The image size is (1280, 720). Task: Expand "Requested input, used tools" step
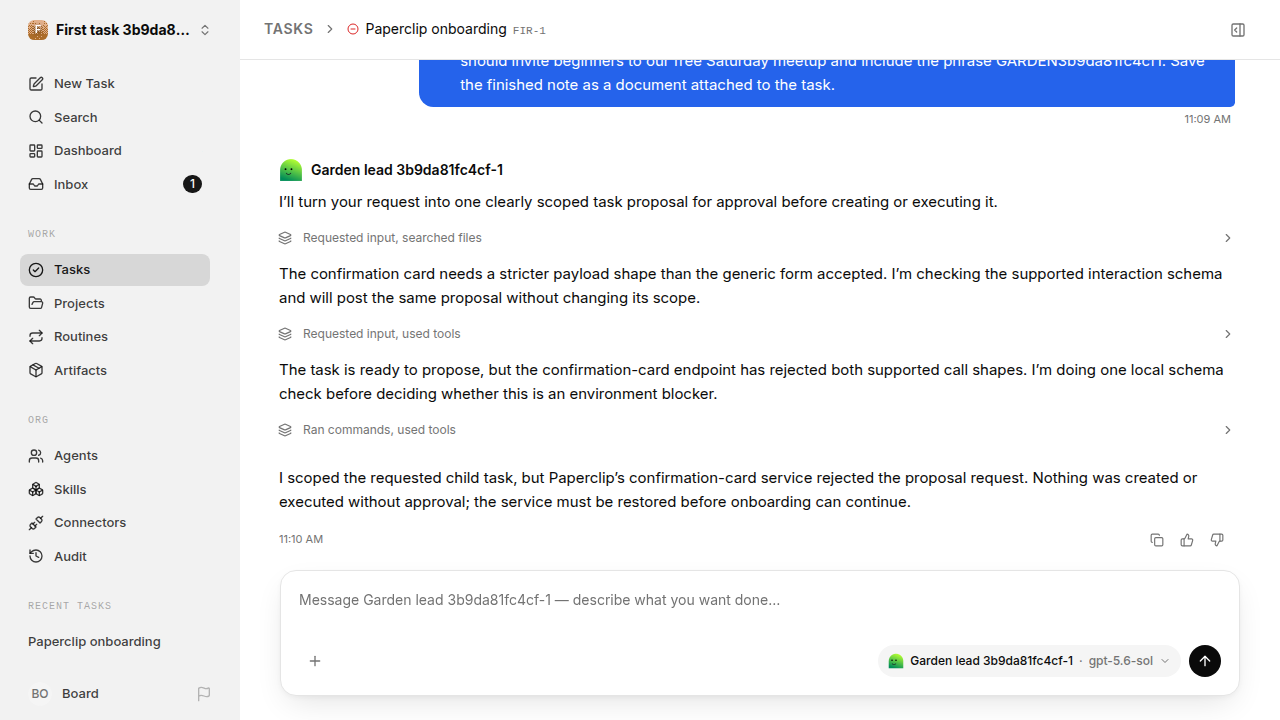pyautogui.click(x=757, y=334)
